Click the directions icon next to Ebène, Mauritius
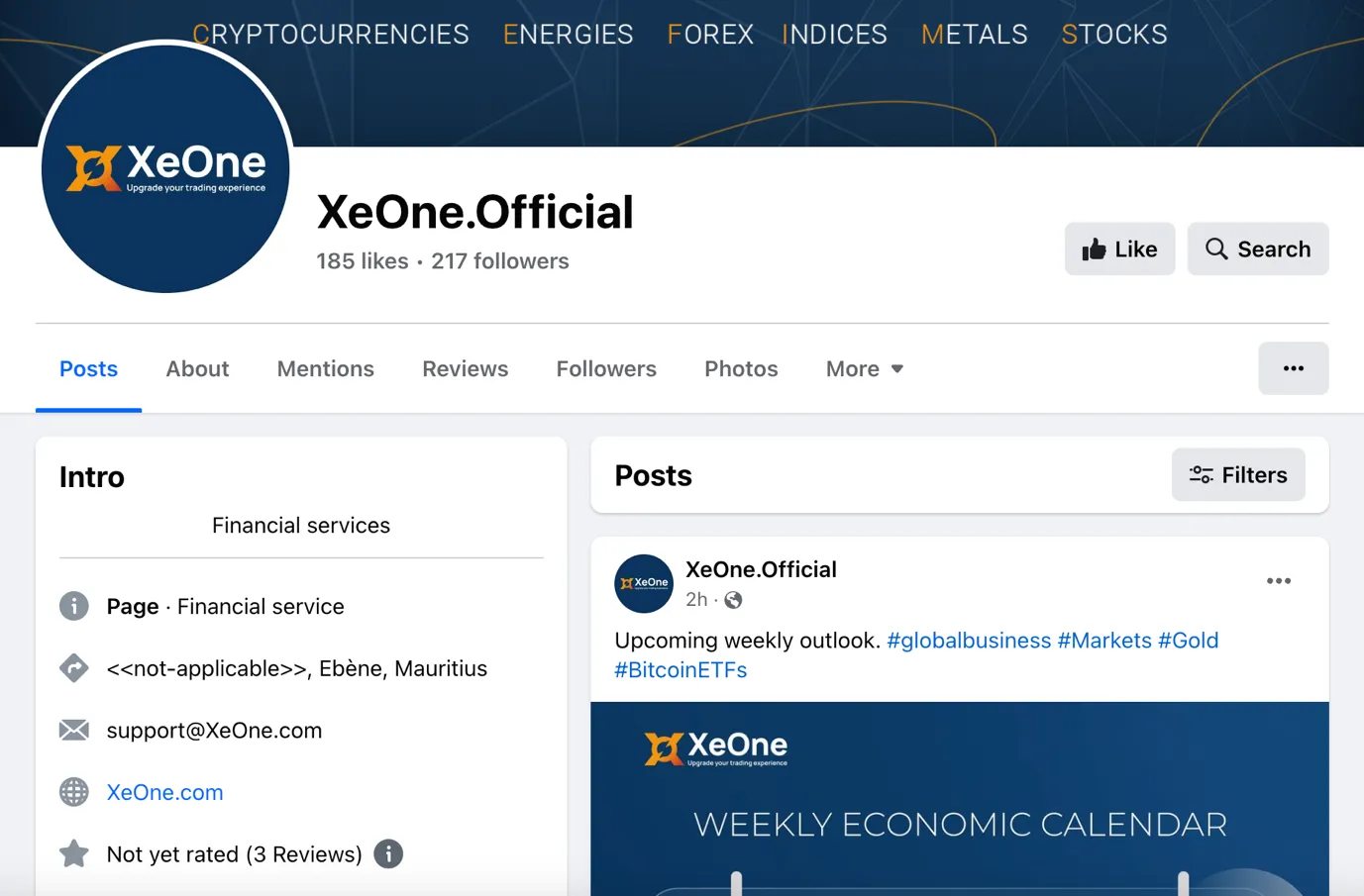 coord(74,668)
